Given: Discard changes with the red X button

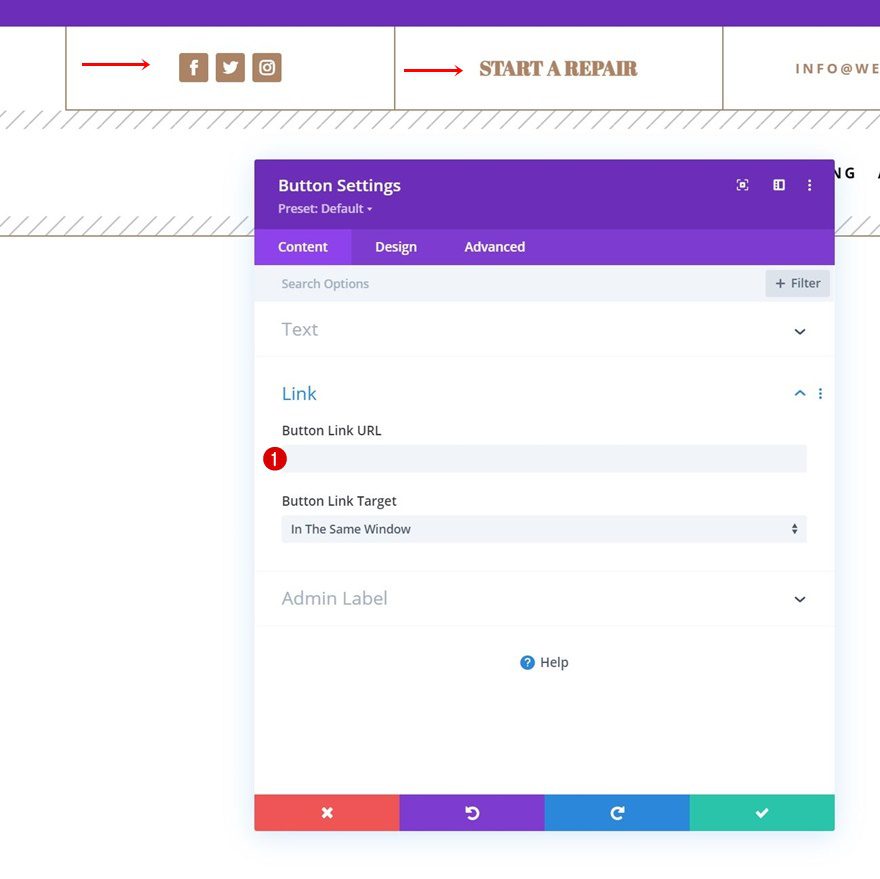Looking at the screenshot, I should click(327, 813).
